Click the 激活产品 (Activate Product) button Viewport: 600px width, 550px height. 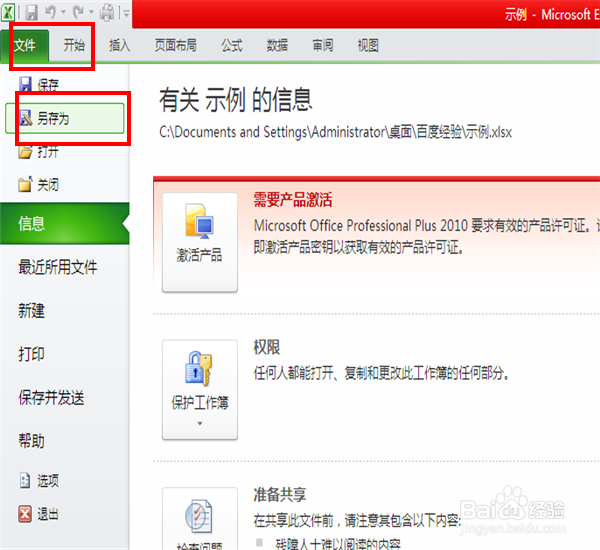[x=200, y=242]
